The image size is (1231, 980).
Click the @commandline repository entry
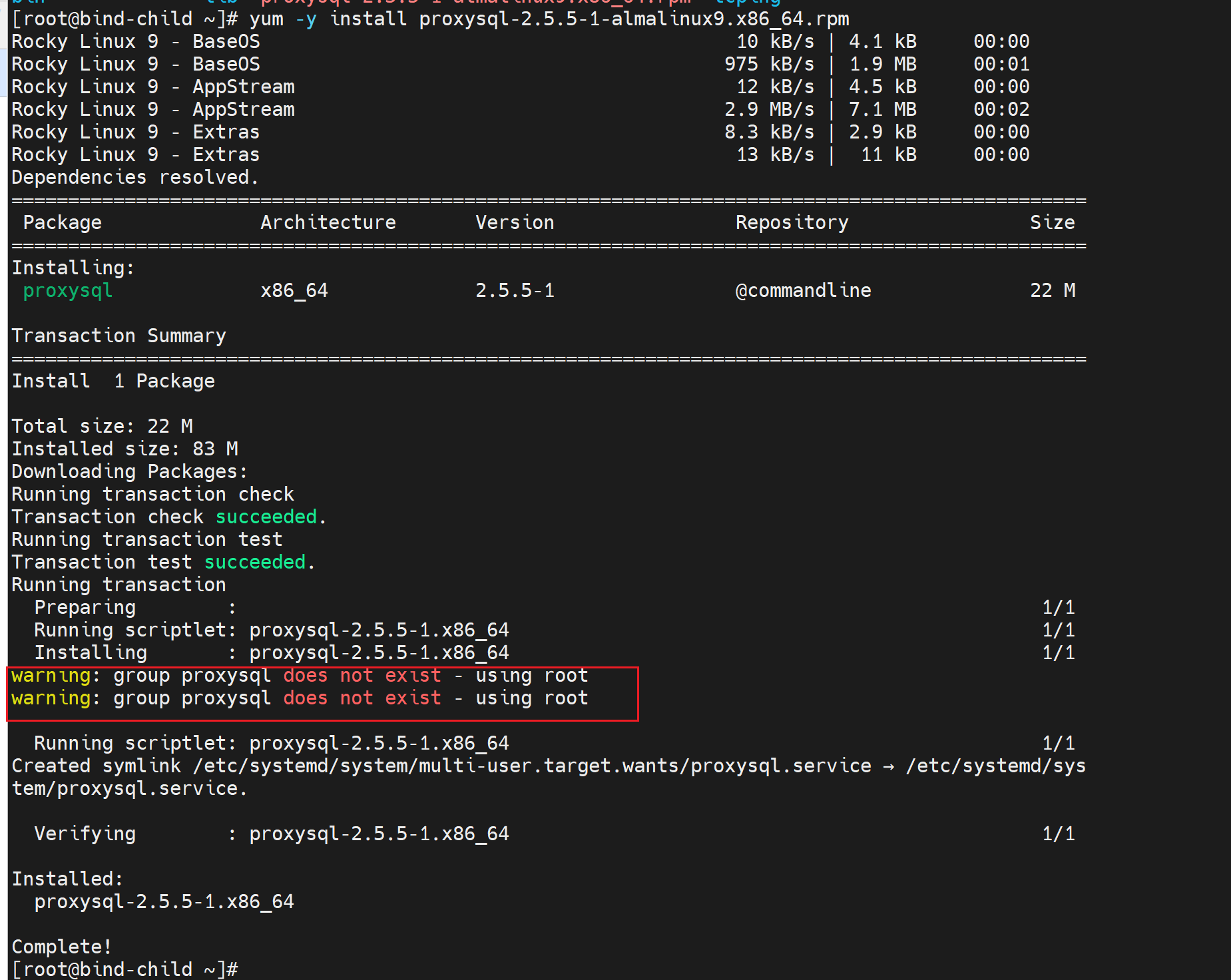pyautogui.click(x=803, y=290)
